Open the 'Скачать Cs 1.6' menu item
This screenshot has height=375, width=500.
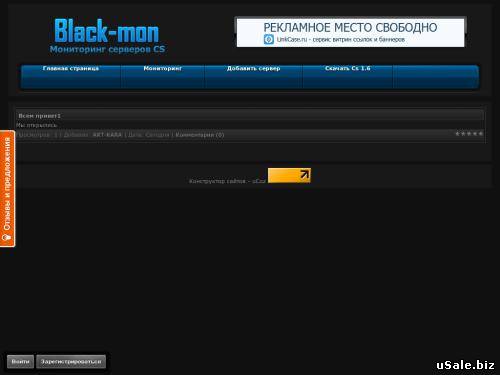(348, 68)
